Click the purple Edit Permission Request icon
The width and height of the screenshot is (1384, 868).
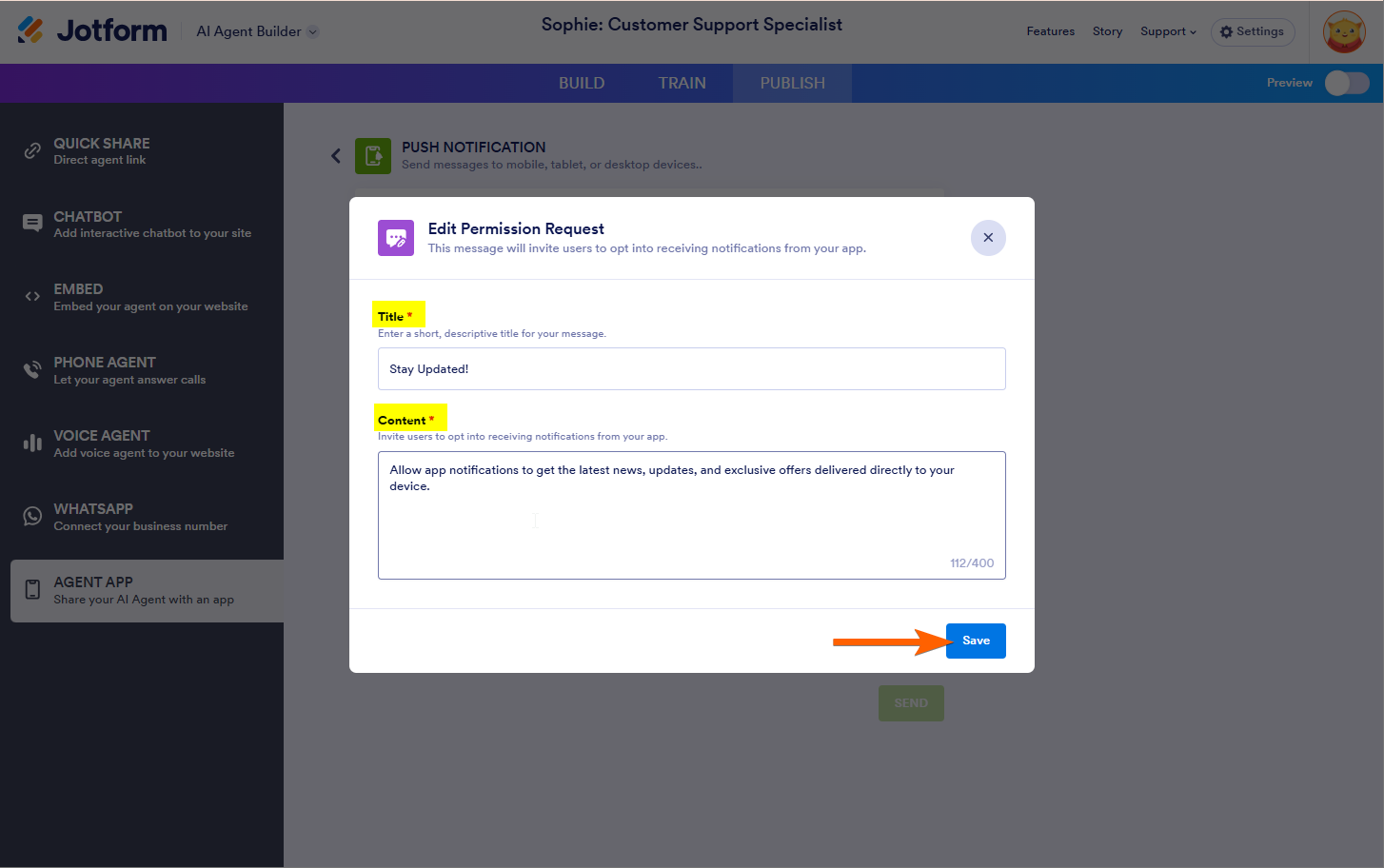[396, 238]
